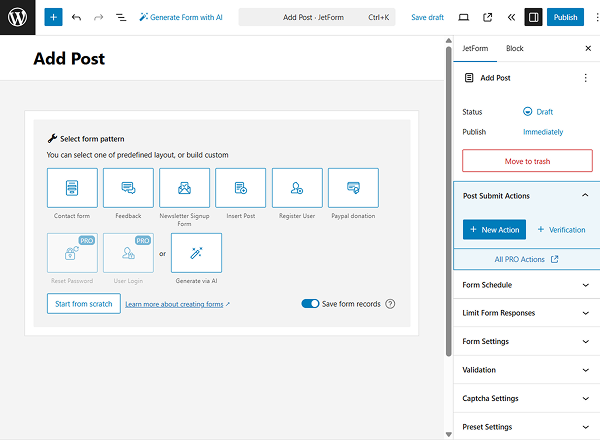
Task: Click Start from scratch button
Action: pos(84,304)
